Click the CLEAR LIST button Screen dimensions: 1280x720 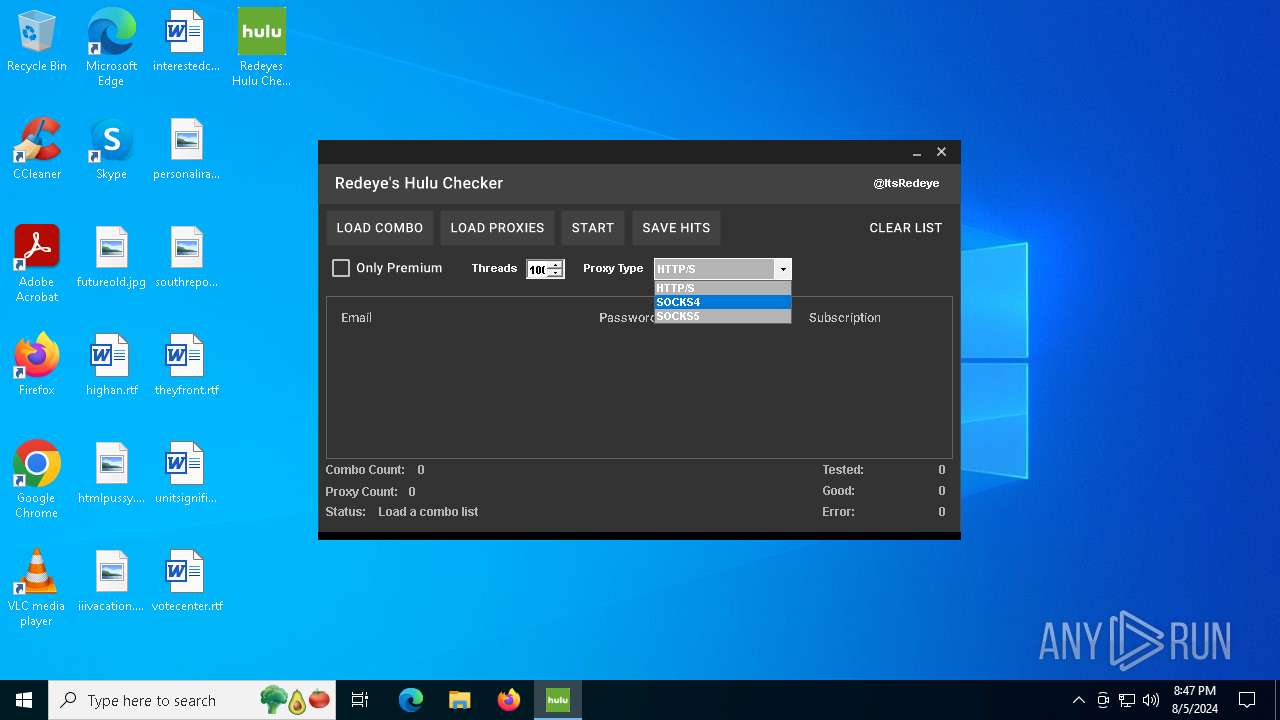tap(906, 228)
